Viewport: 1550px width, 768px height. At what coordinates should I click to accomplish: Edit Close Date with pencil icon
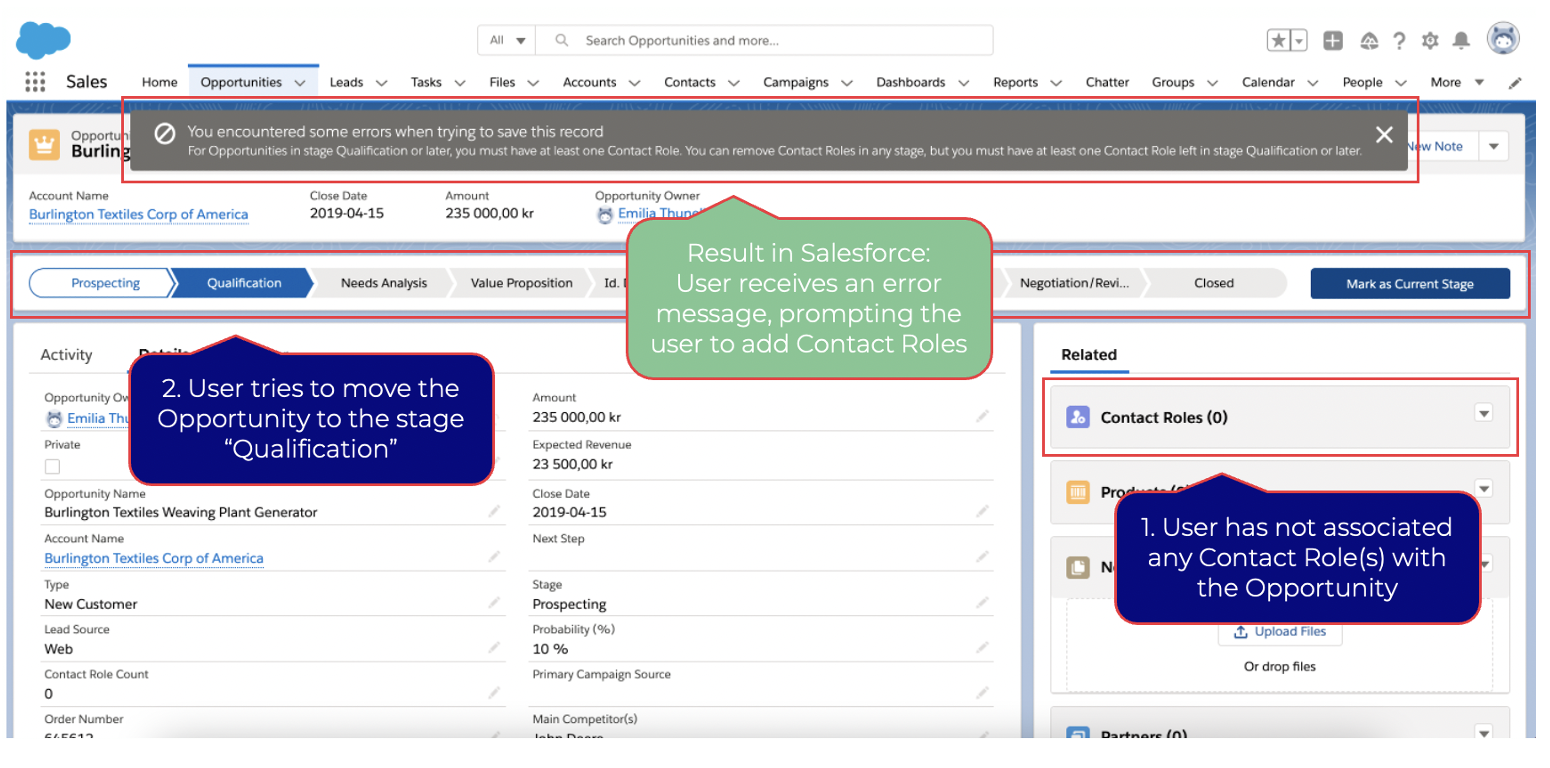[x=983, y=511]
